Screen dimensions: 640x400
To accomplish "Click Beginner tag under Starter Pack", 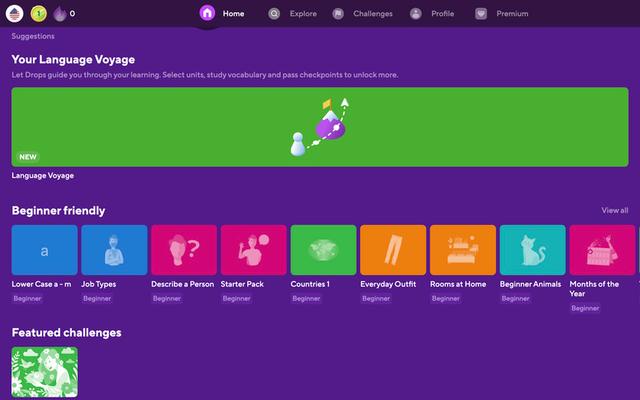I will pos(236,299).
